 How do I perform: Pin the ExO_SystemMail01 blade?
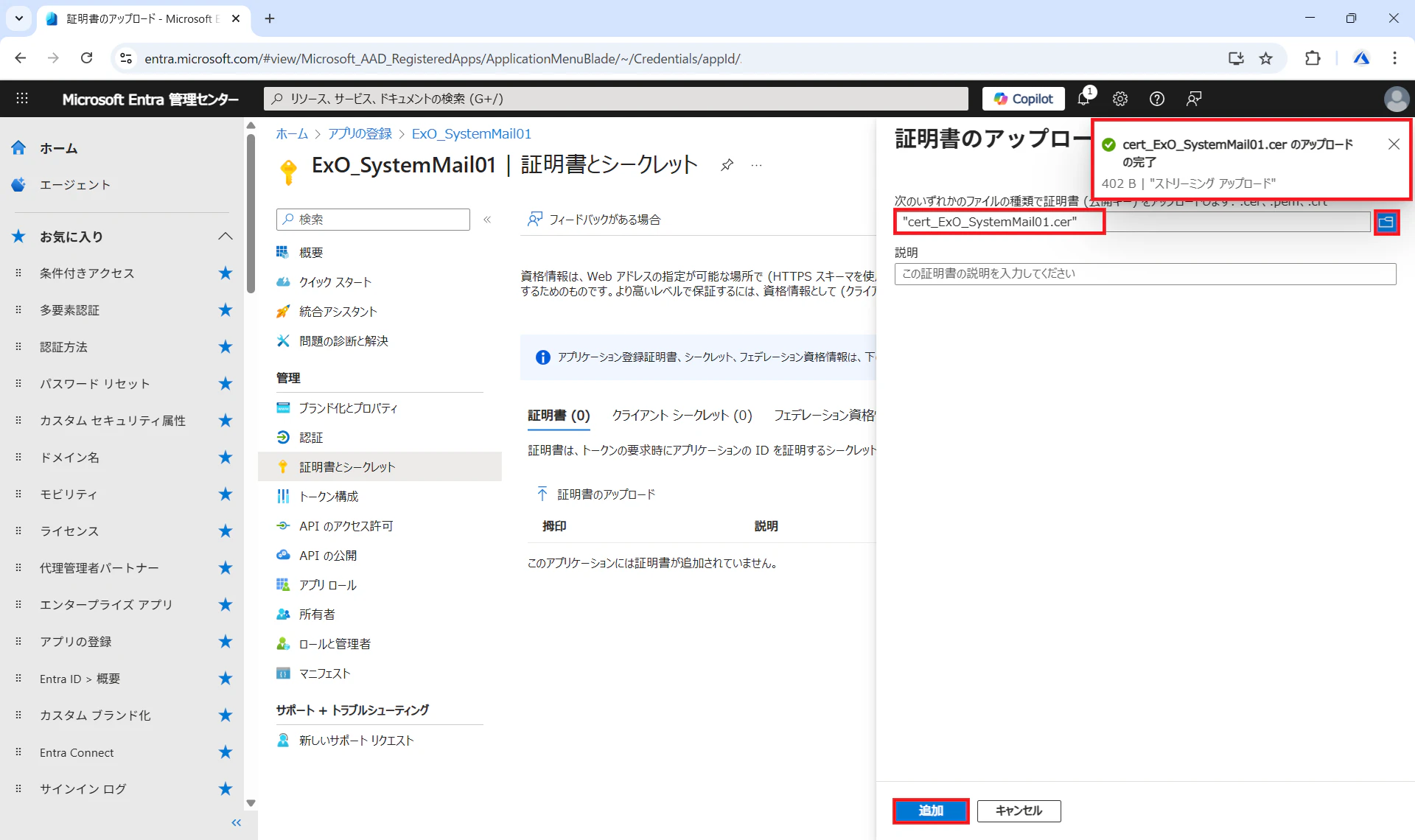727,165
